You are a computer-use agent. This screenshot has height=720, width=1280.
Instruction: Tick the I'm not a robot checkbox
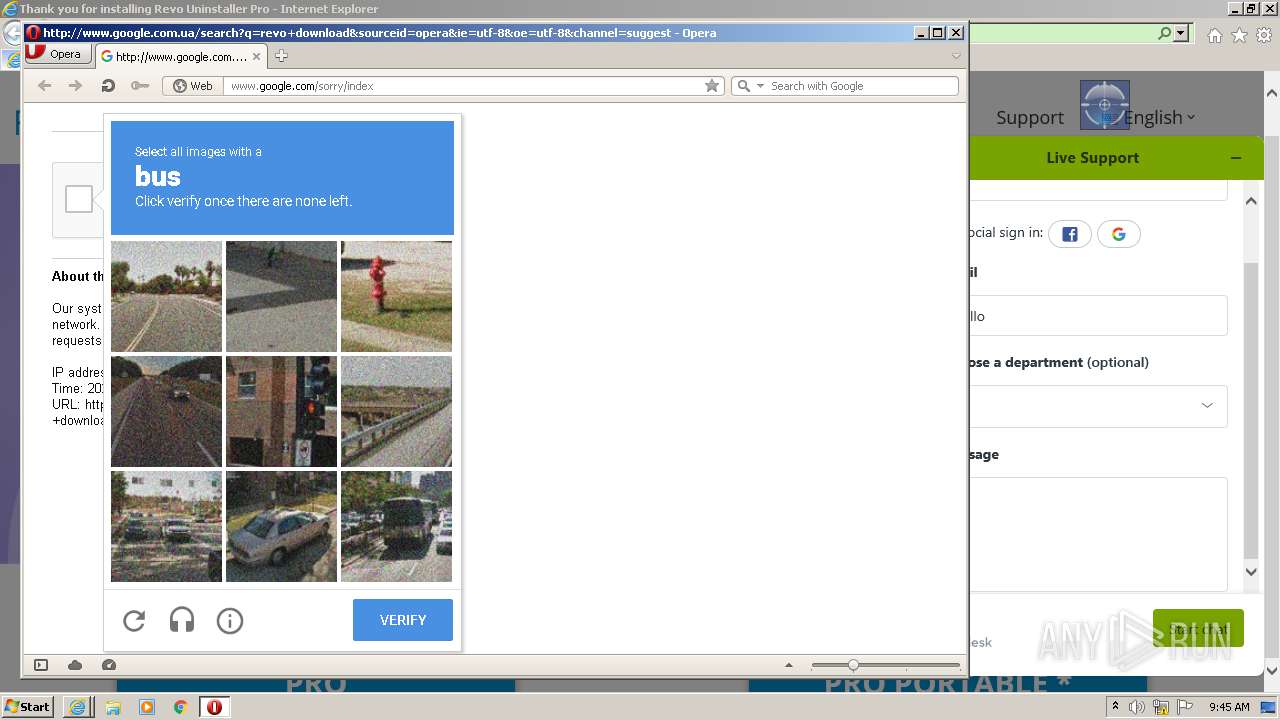[79, 199]
